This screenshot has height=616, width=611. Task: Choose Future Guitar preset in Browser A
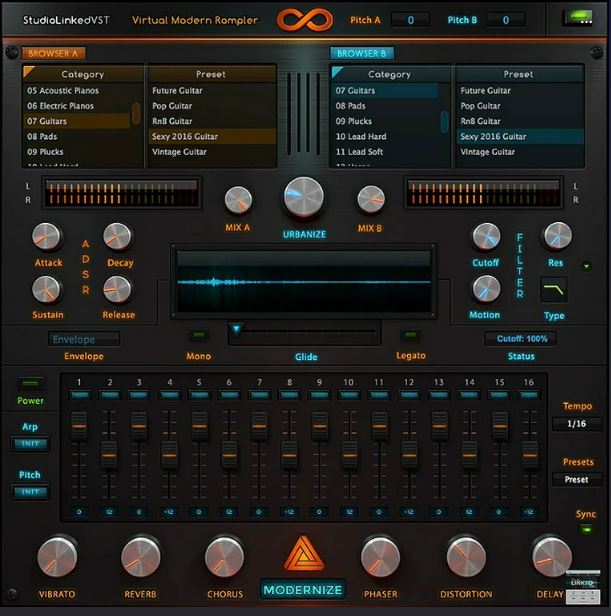213,91
